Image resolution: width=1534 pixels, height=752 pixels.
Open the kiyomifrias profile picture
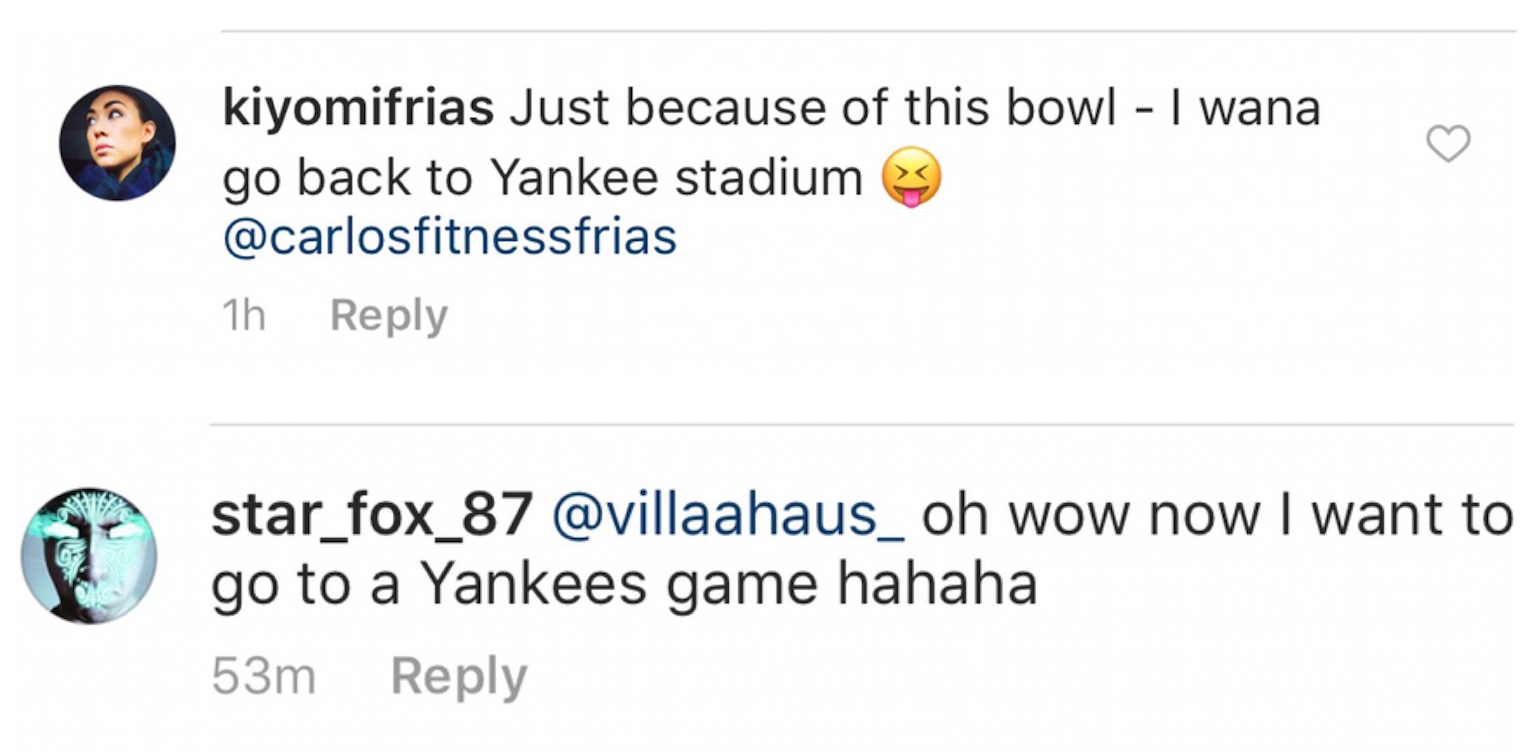pos(117,143)
